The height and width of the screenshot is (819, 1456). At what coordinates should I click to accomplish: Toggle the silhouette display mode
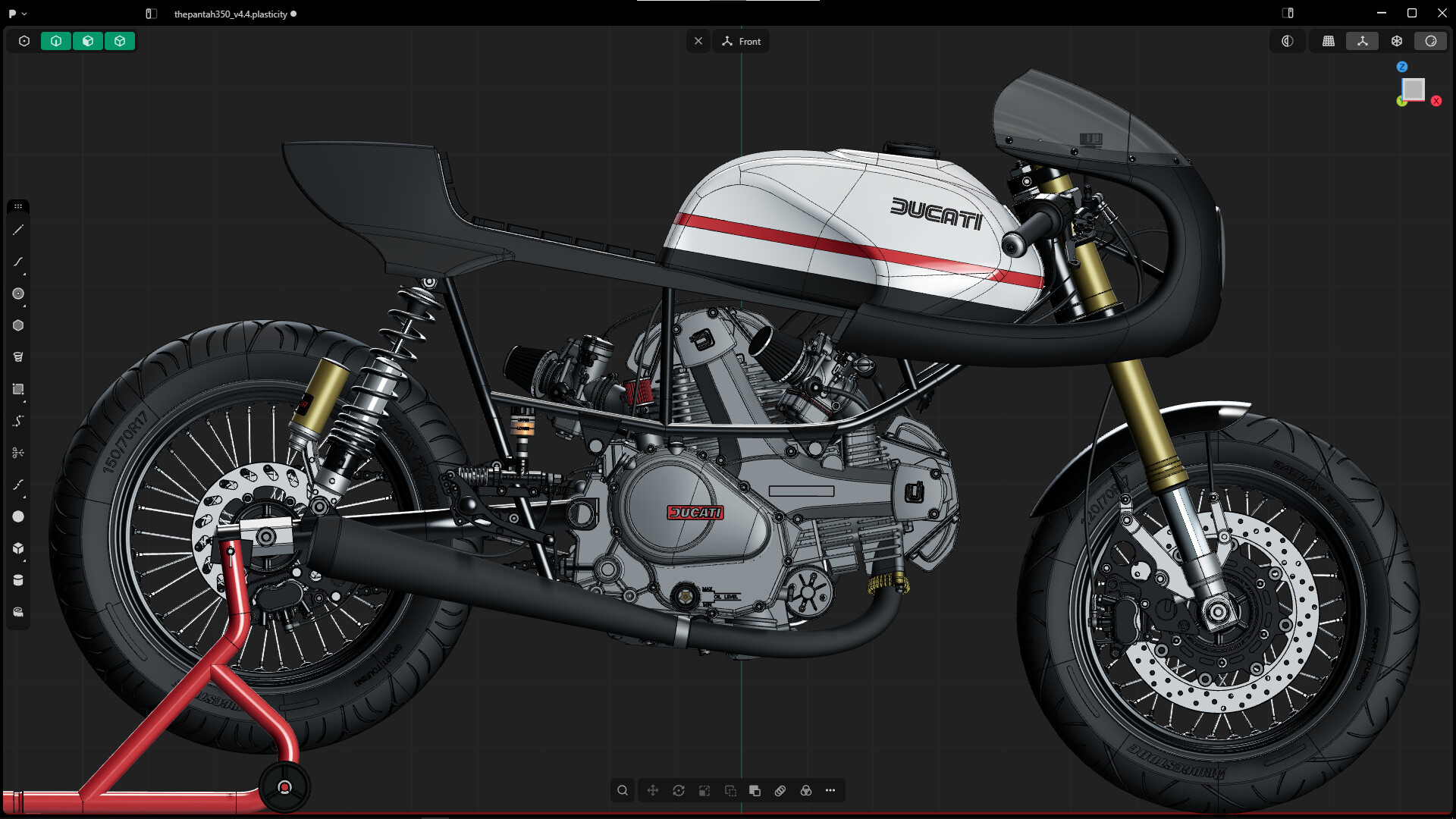pos(1288,42)
